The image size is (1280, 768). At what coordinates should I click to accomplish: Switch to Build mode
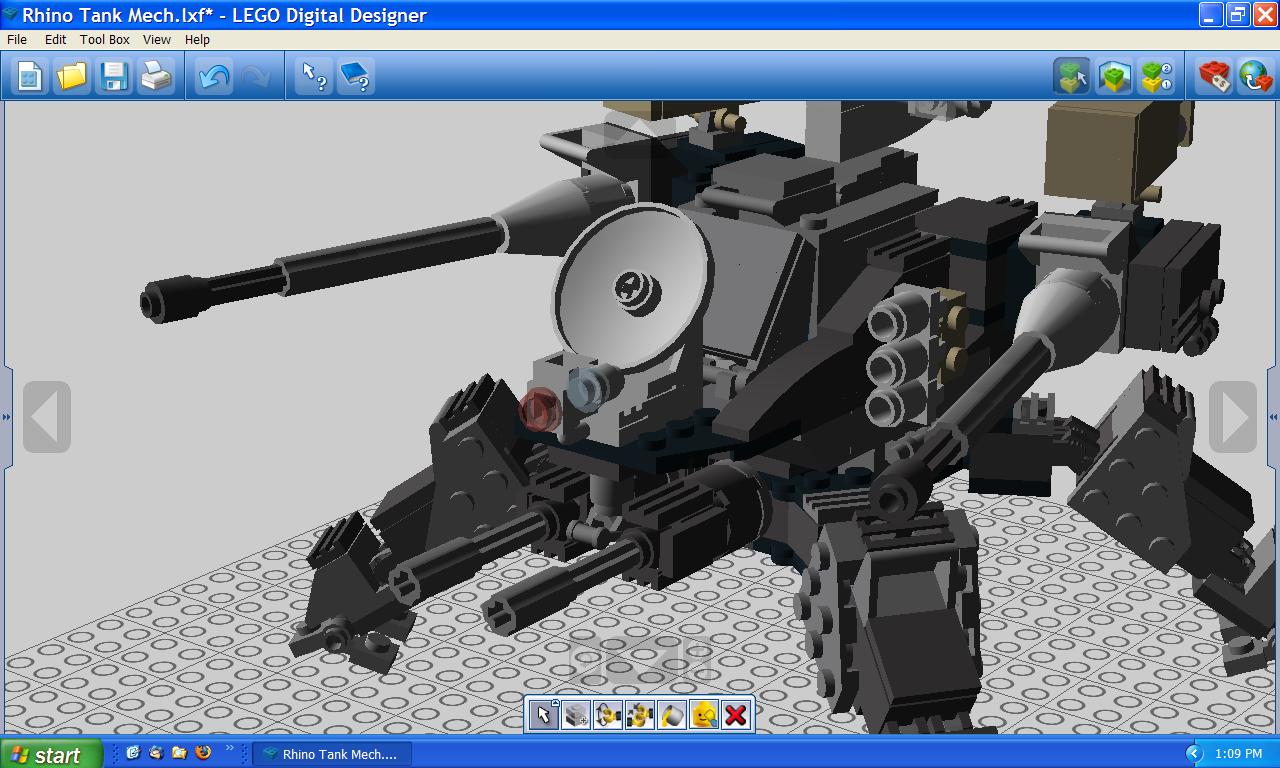1072,76
